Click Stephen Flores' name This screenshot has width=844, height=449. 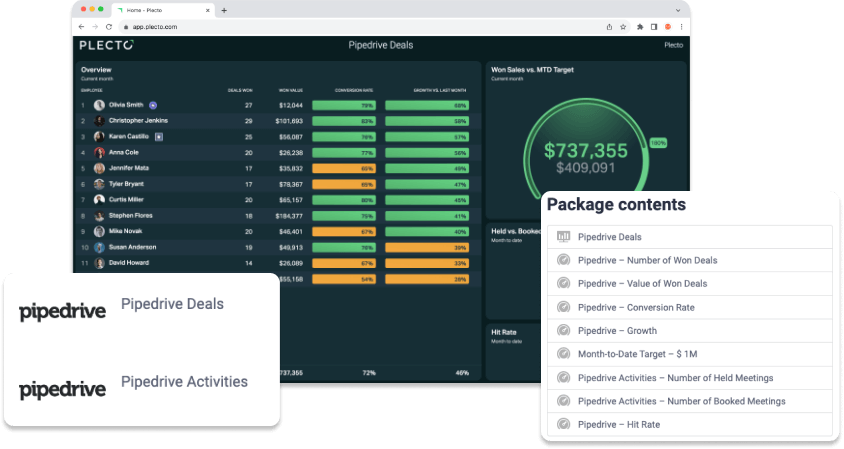click(130, 215)
